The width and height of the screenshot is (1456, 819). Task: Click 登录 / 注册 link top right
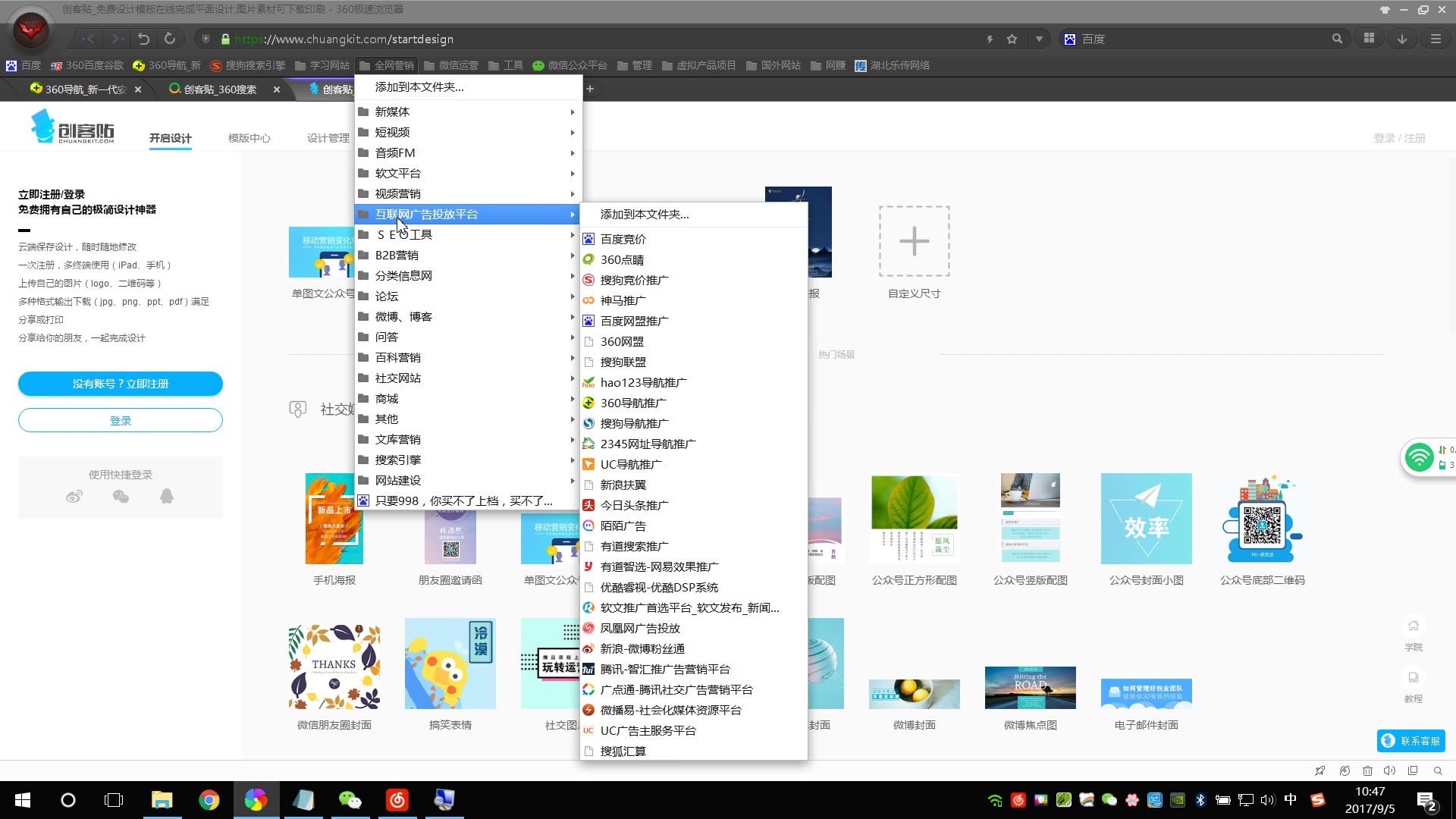tap(1399, 138)
